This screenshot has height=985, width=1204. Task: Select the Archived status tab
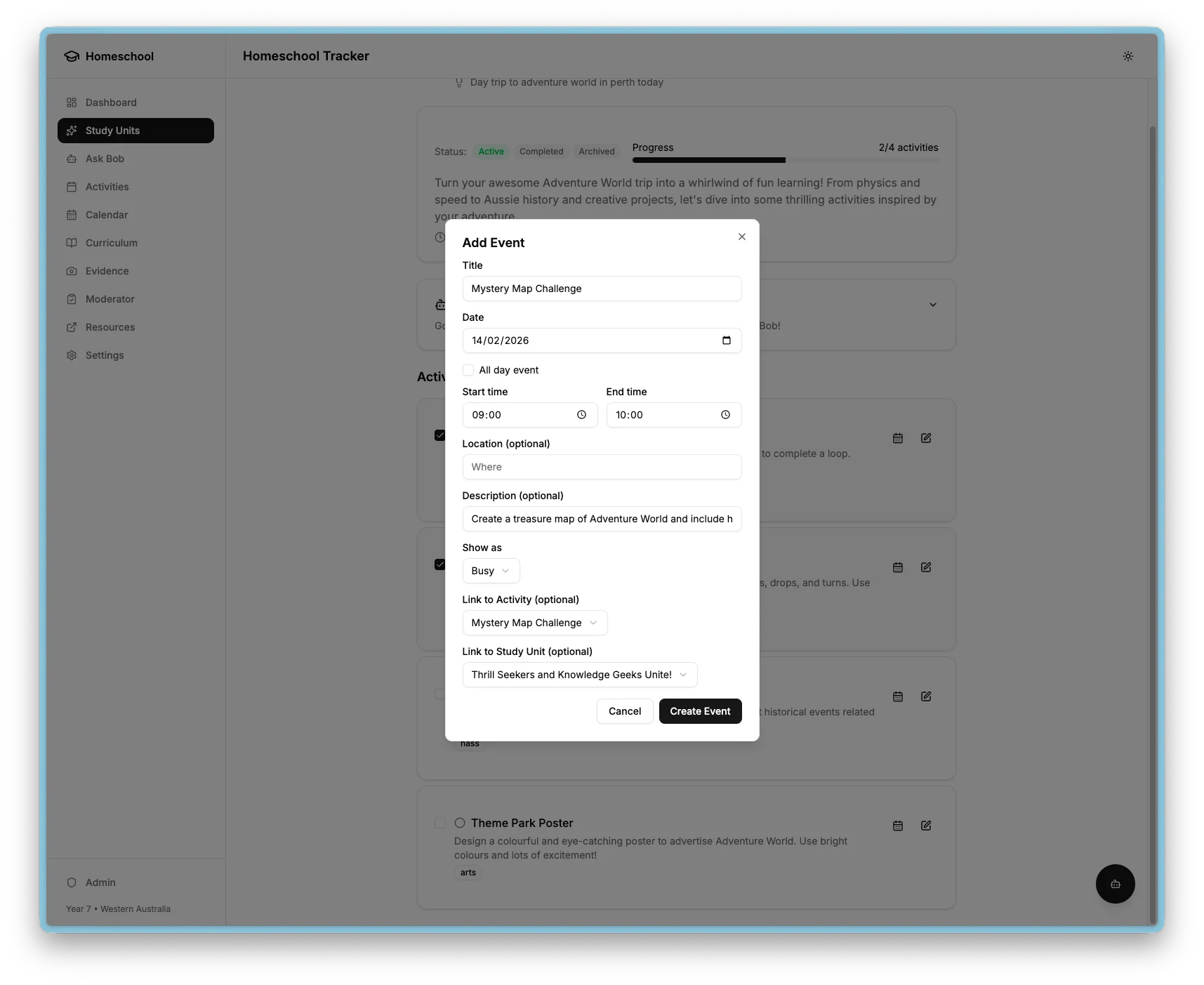point(596,152)
